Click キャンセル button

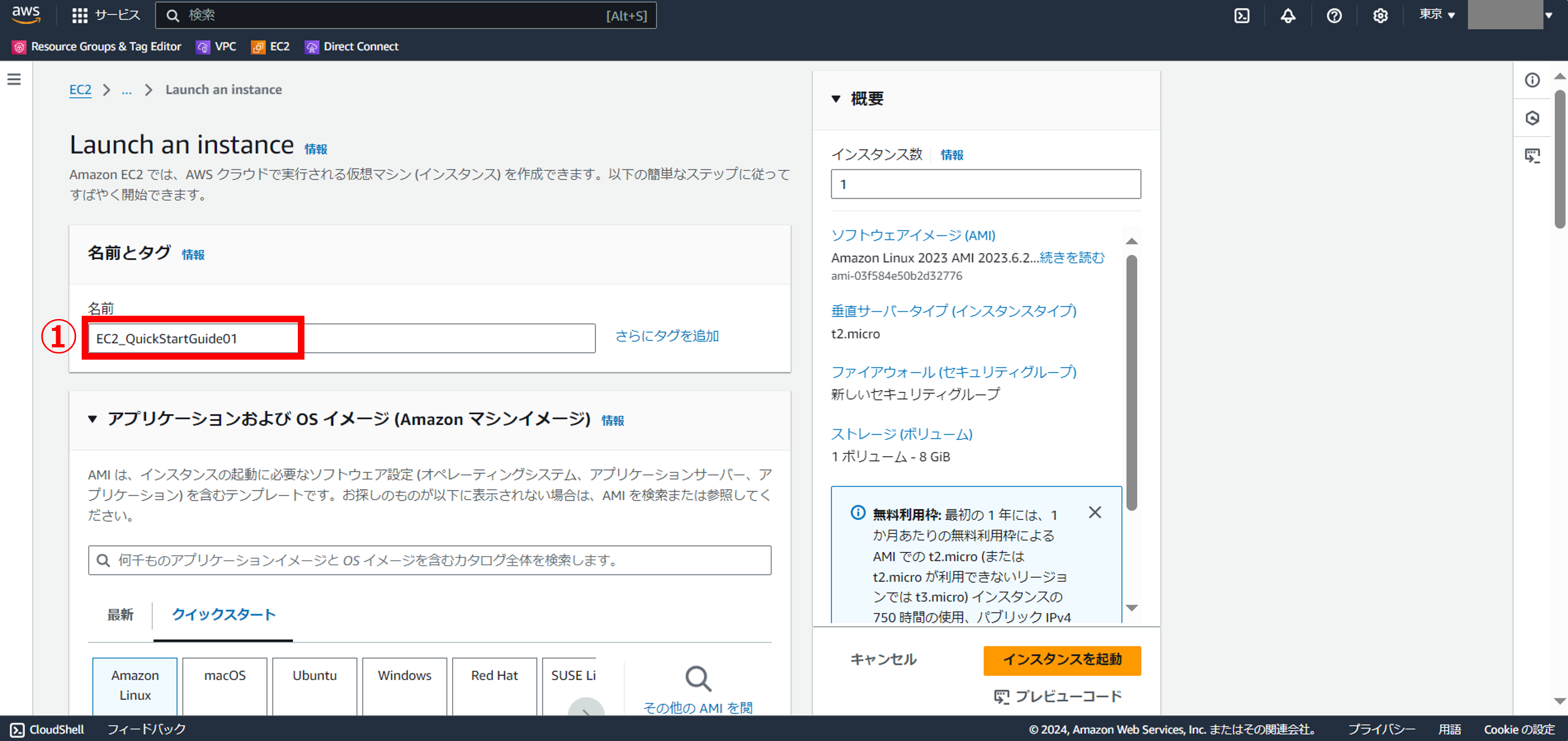coord(883,659)
